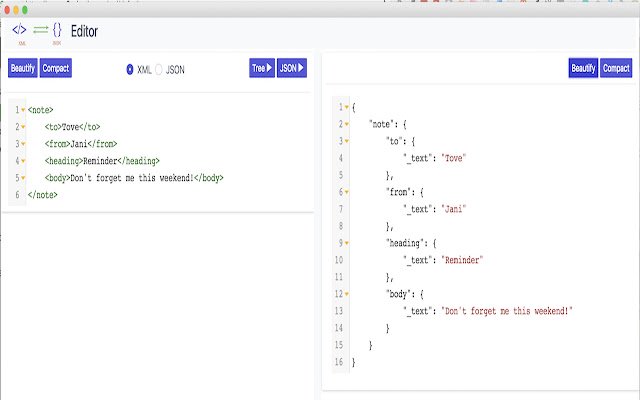The image size is (640, 400).
Task: Click the green swap arrows icon
Action: coord(41,30)
